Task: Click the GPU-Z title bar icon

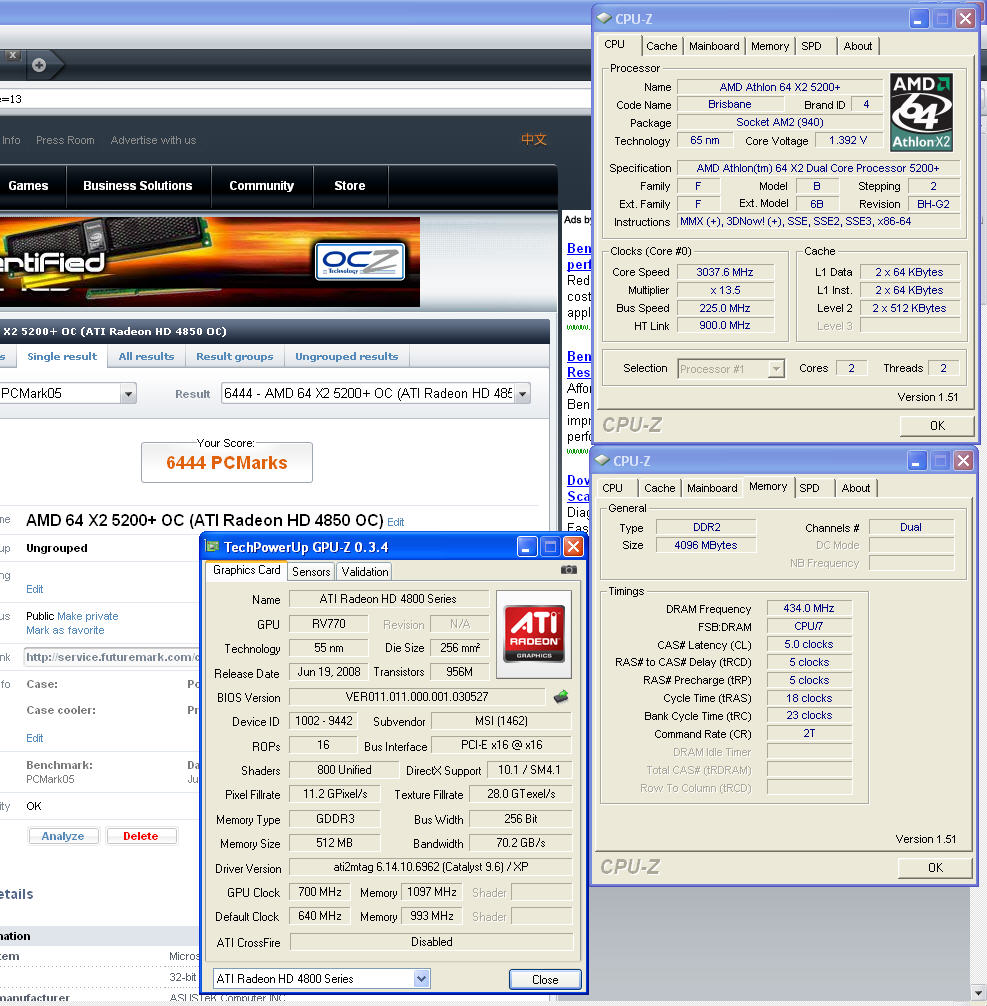Action: tap(212, 547)
